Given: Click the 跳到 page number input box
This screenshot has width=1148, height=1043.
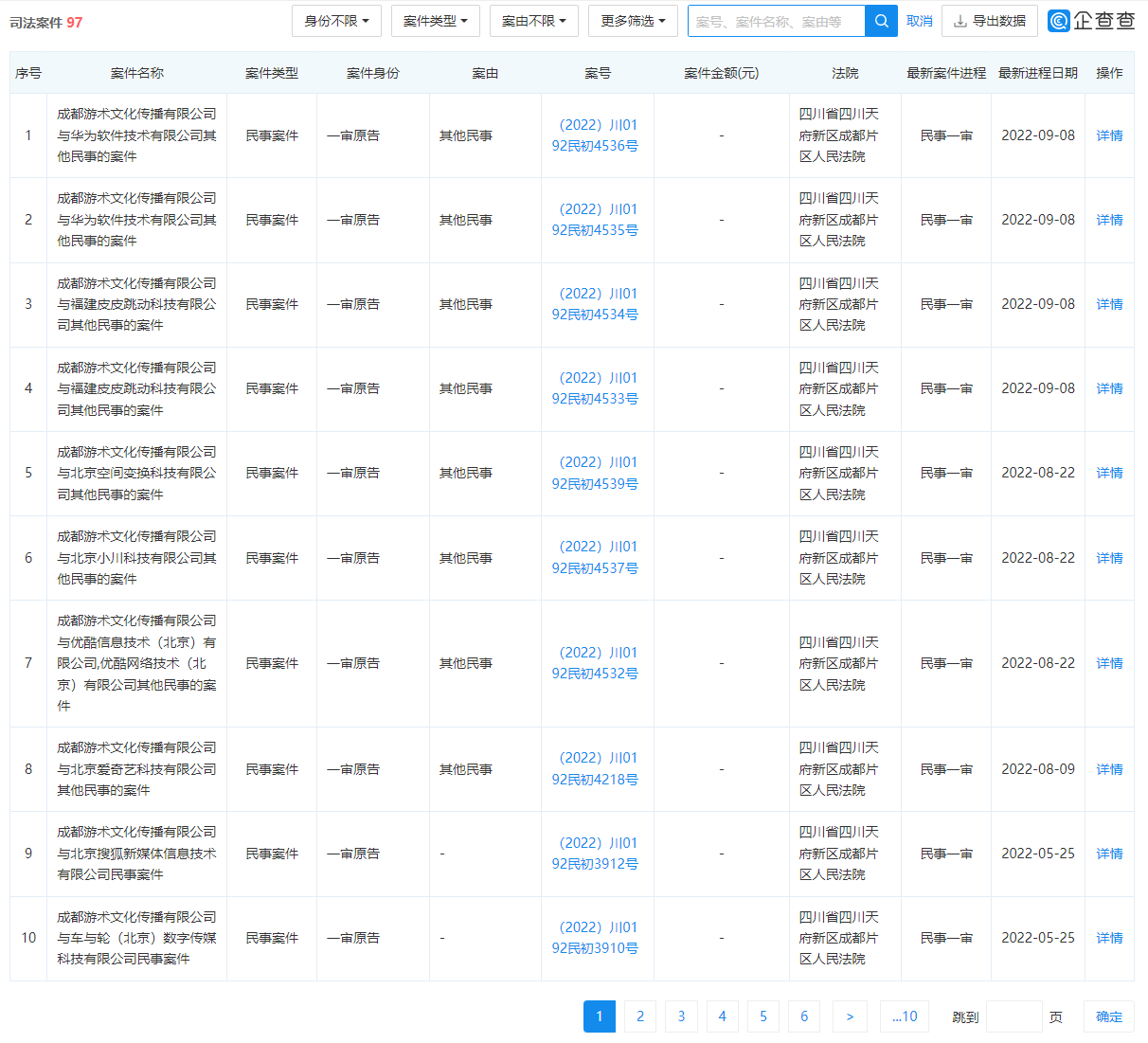Looking at the screenshot, I should 1013,1016.
